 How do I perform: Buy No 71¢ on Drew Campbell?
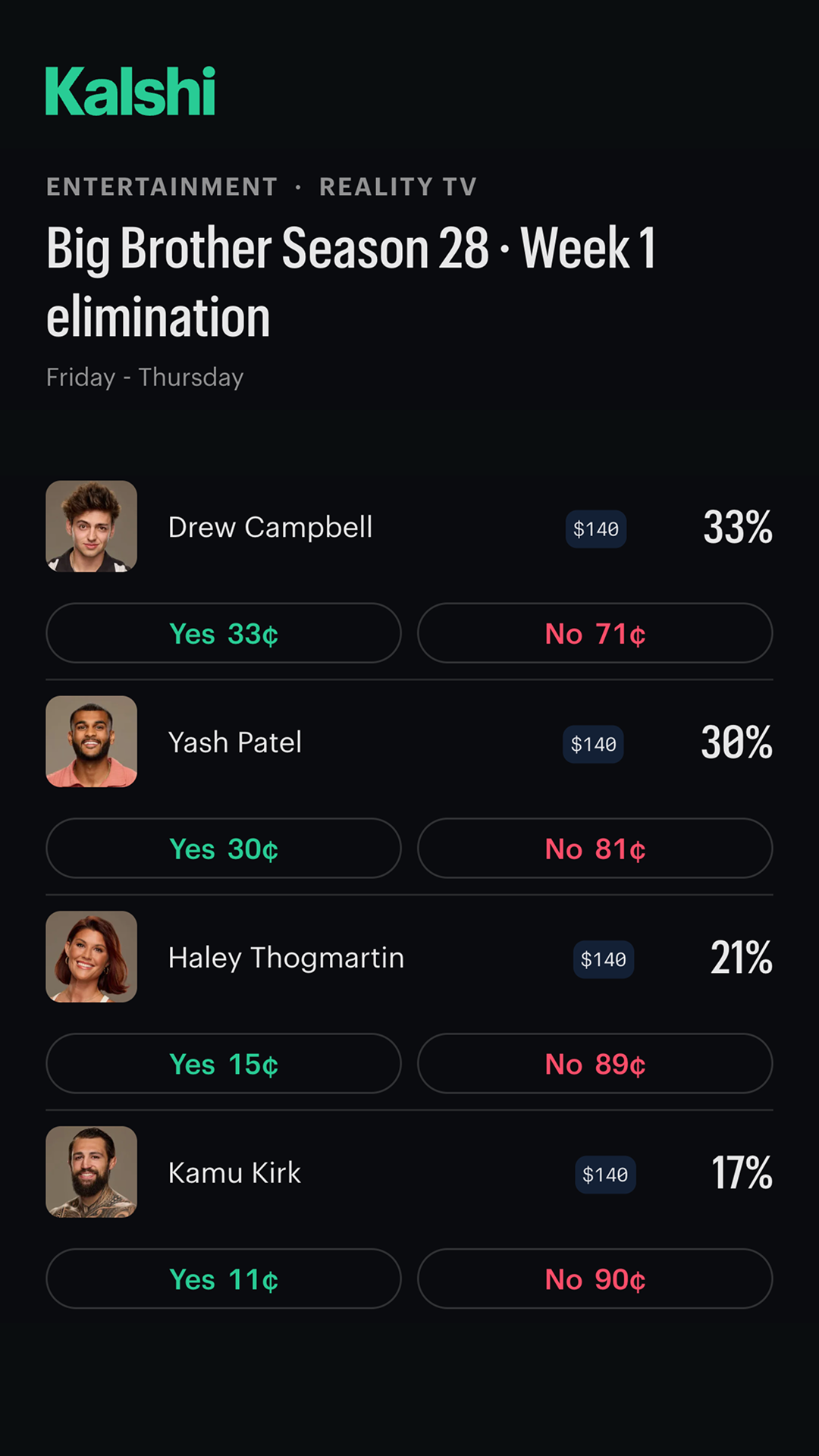click(x=595, y=633)
